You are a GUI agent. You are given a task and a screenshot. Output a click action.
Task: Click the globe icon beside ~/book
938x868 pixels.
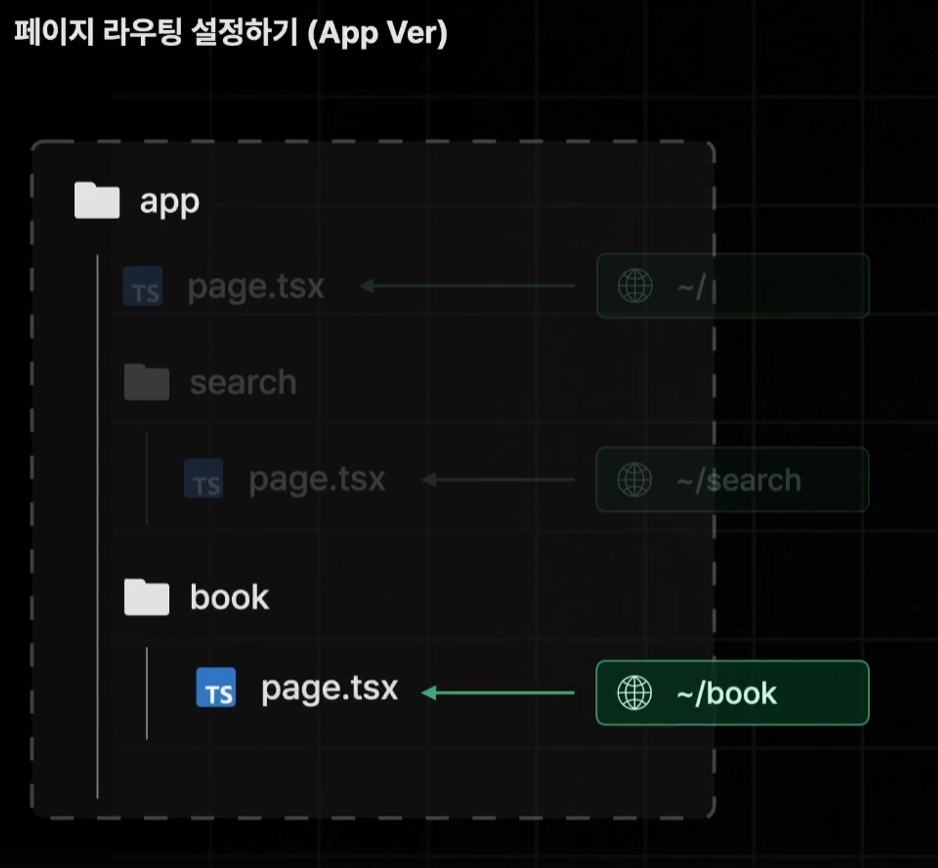[x=635, y=693]
